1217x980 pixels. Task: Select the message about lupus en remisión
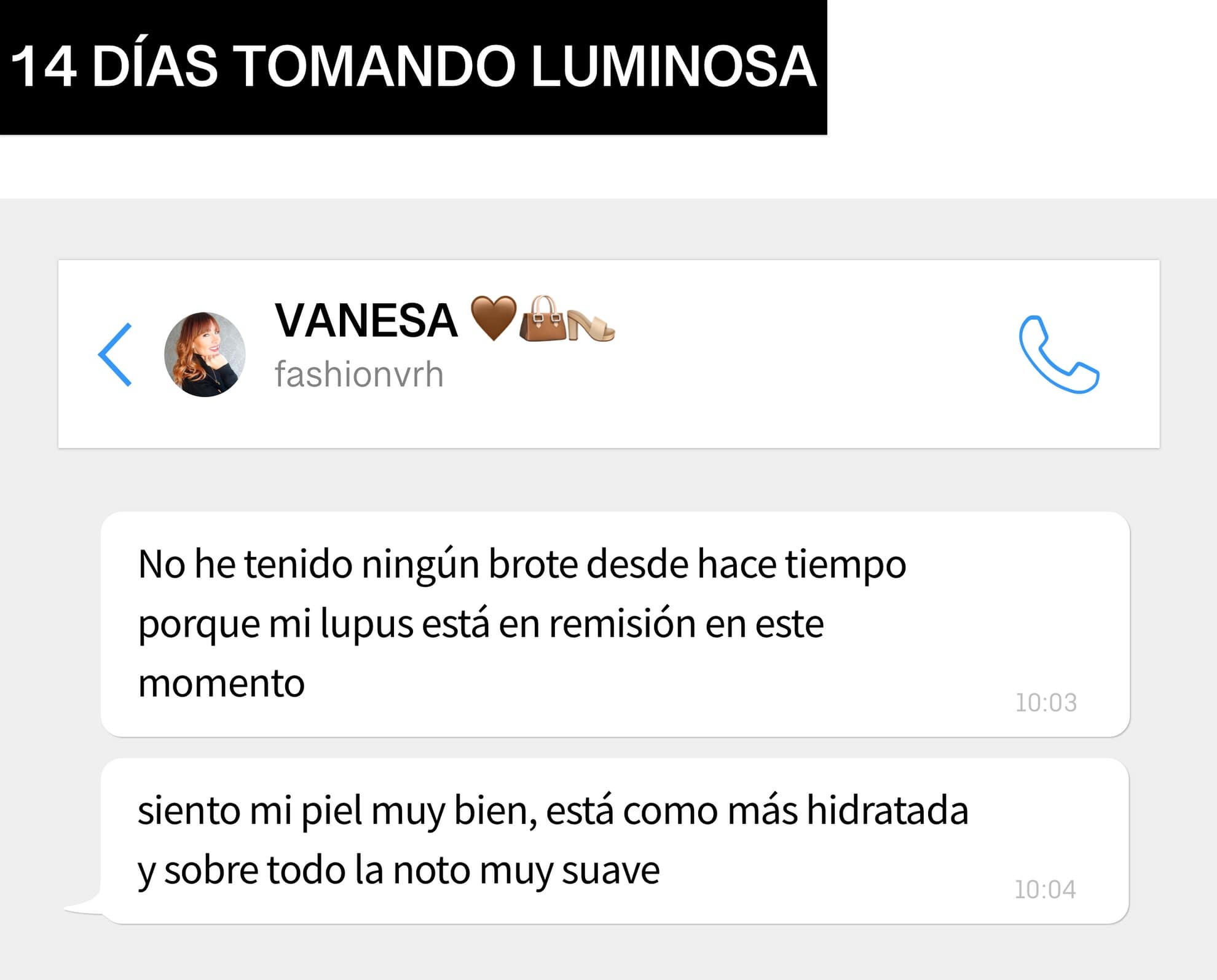click(615, 624)
